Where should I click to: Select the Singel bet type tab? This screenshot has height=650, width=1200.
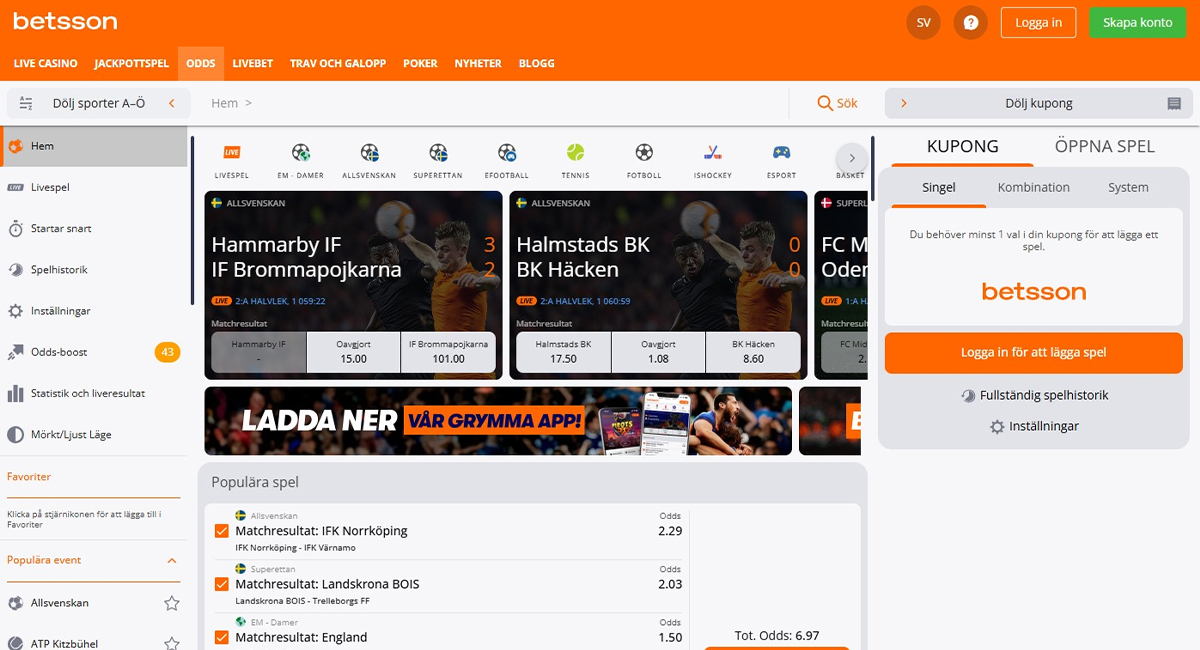point(939,187)
